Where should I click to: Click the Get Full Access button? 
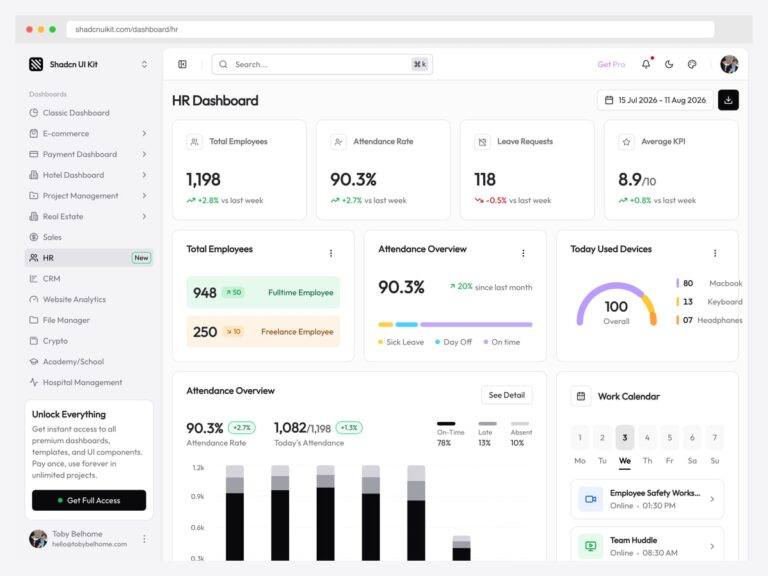[x=89, y=500]
